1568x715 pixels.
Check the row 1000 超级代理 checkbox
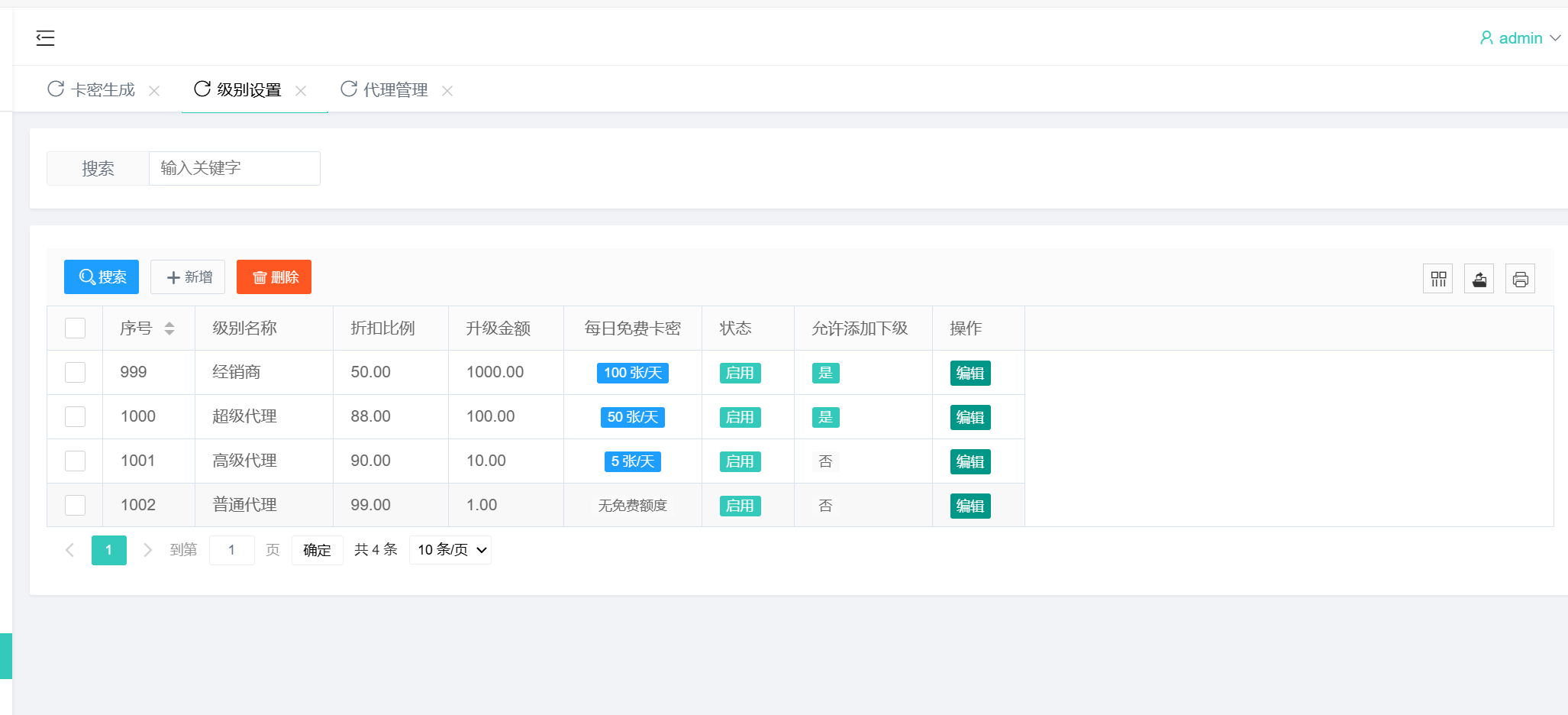(75, 417)
